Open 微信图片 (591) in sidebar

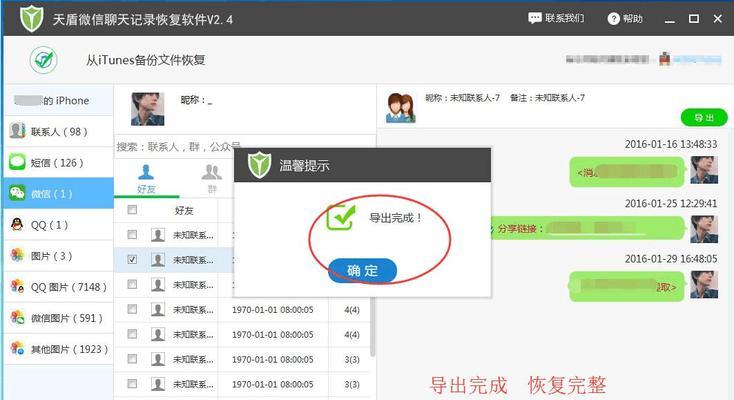pos(59,318)
